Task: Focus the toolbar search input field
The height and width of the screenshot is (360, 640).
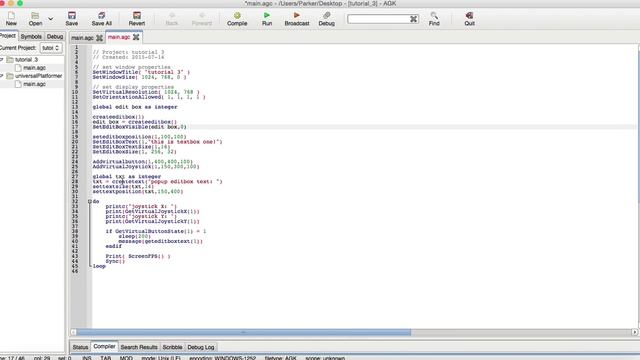Action: pyautogui.click(x=378, y=19)
